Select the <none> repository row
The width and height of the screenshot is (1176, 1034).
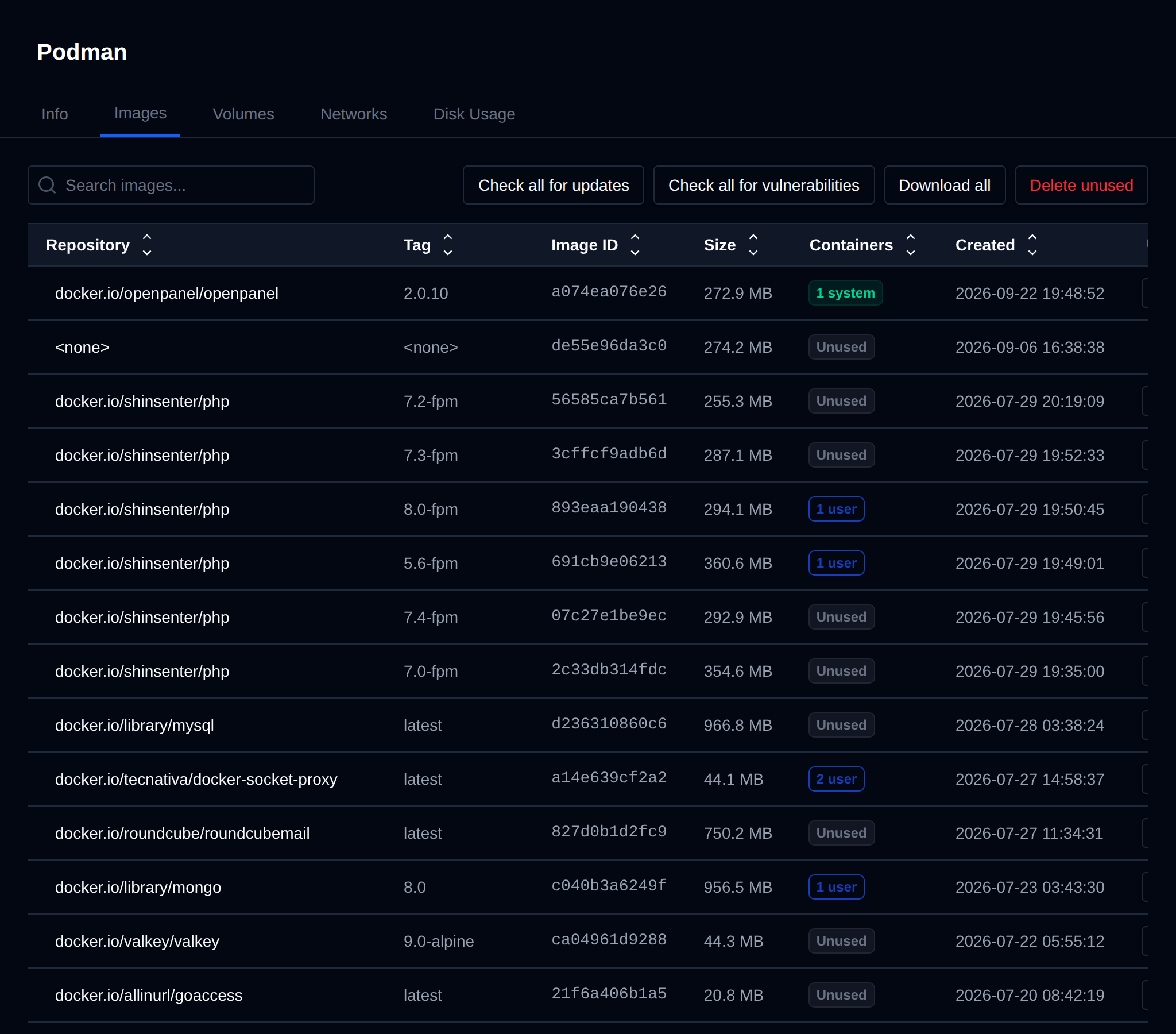[82, 347]
